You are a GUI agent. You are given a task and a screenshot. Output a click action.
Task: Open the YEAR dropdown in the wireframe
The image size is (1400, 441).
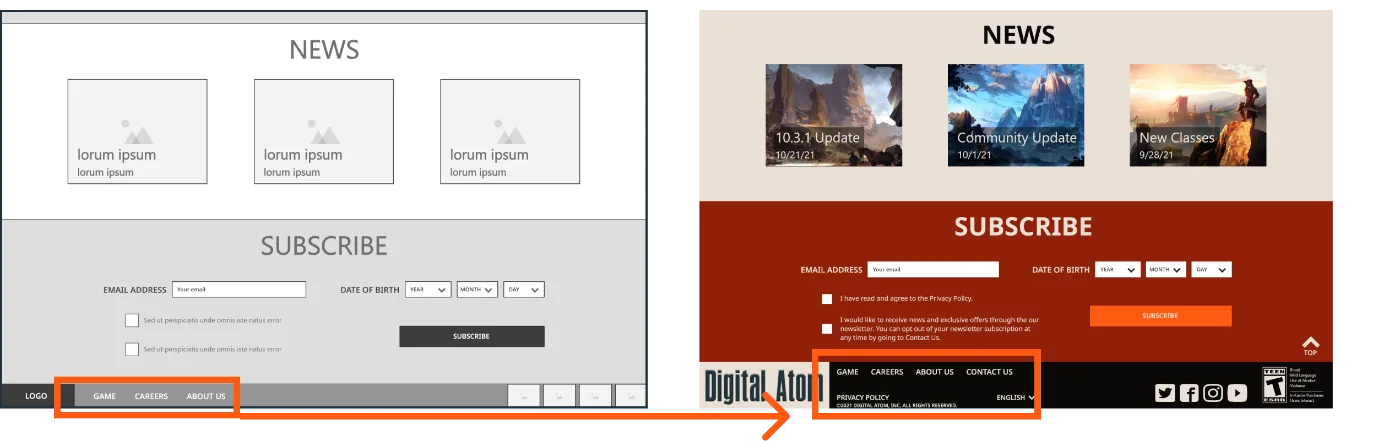(428, 290)
